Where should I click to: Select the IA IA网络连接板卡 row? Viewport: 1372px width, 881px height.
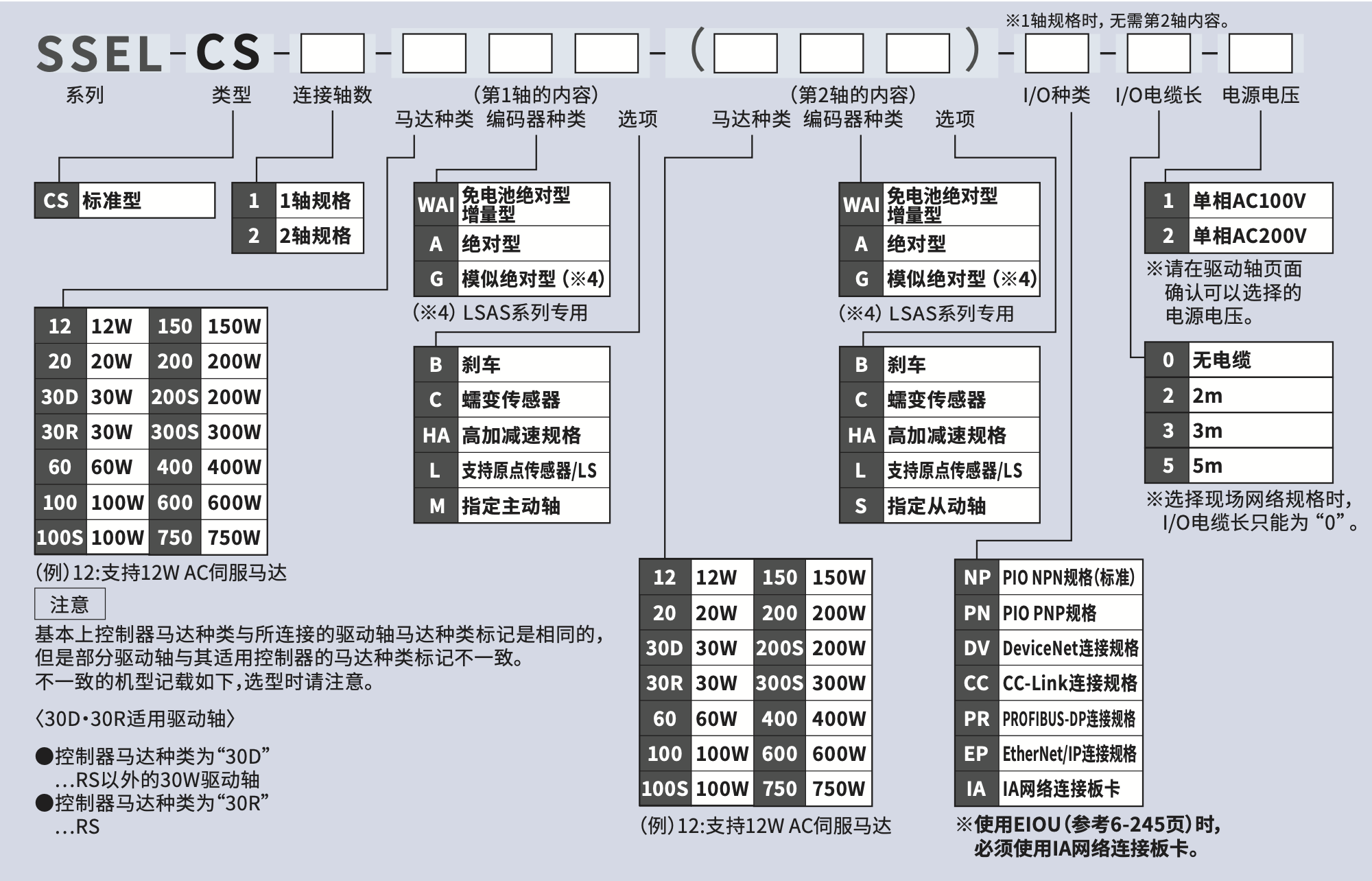click(1049, 788)
